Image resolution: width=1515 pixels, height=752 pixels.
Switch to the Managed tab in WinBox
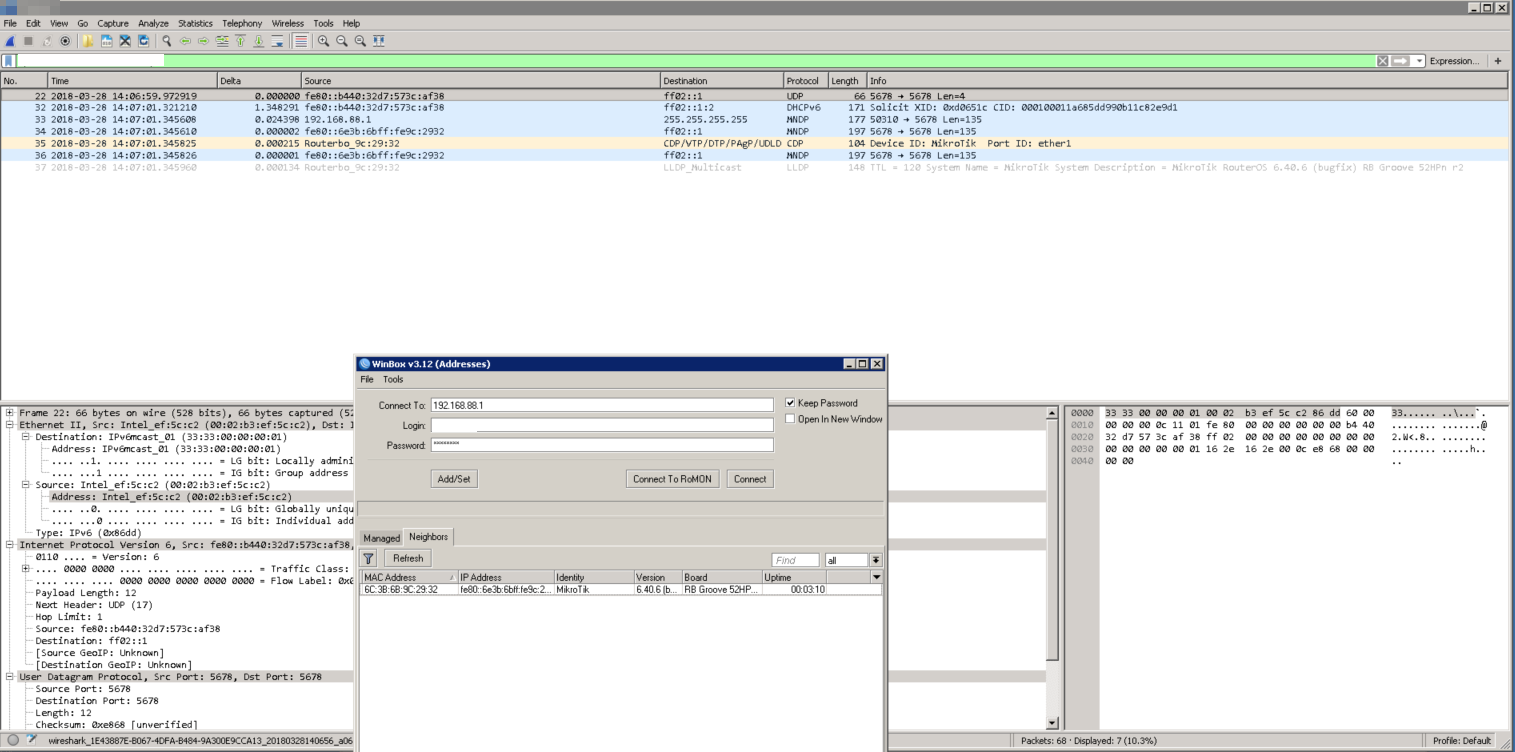(381, 538)
